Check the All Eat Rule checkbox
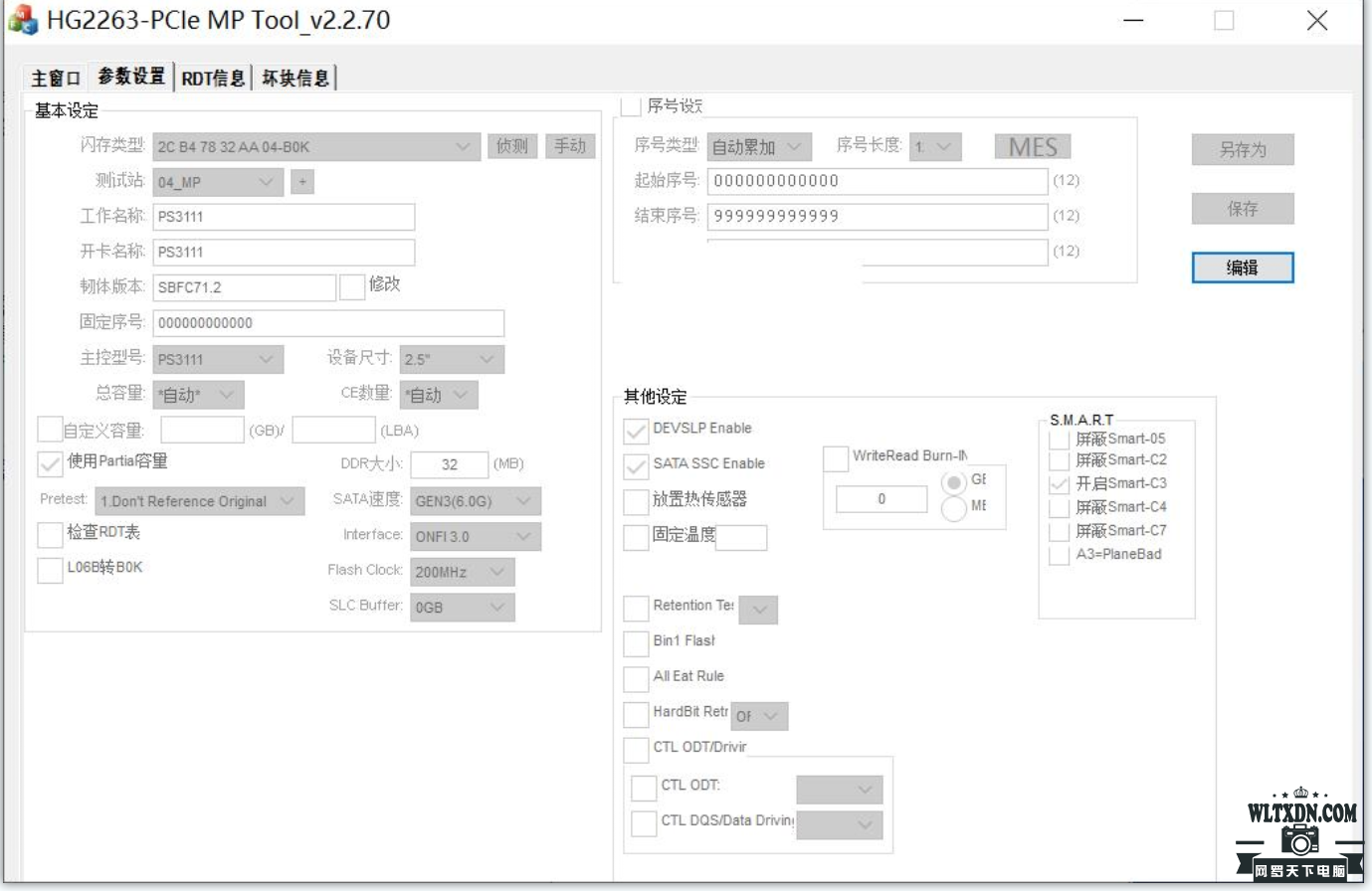Screen dimensions: 1372x891 636,679
